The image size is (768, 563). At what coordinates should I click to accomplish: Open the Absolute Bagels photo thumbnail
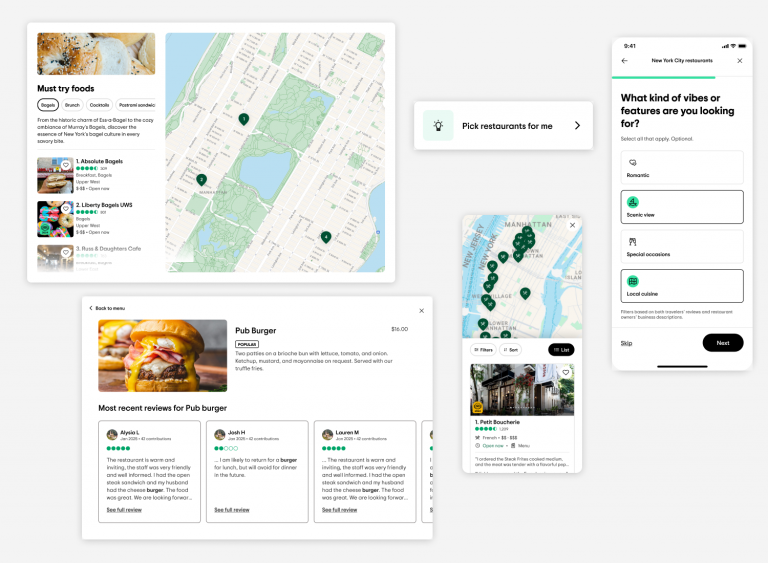tap(55, 175)
